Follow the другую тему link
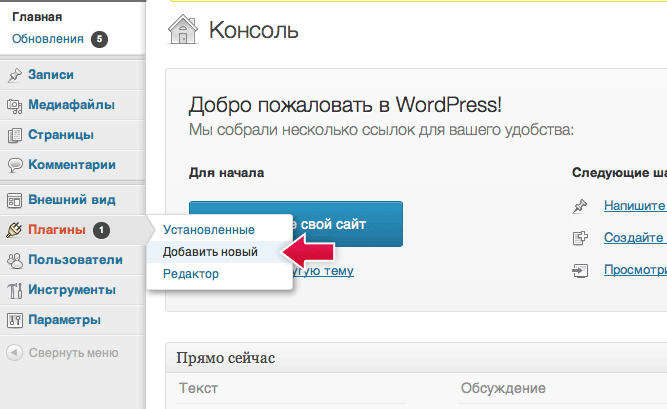 pyautogui.click(x=323, y=271)
